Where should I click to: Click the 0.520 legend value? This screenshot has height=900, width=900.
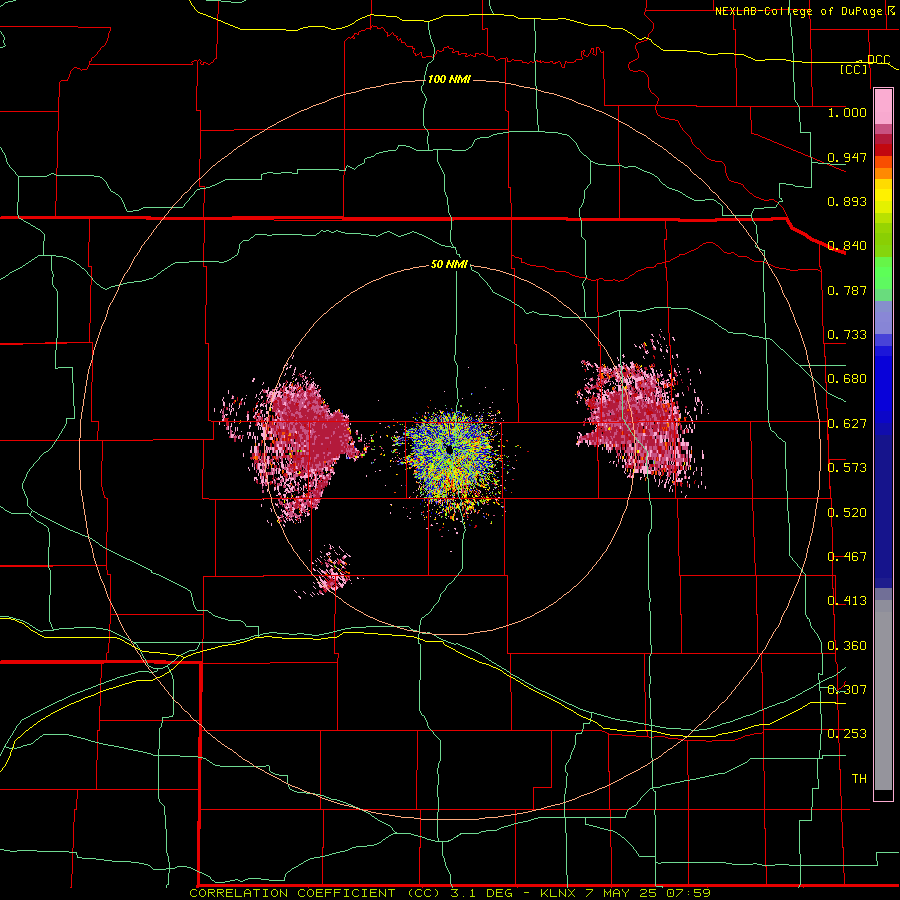pos(847,513)
